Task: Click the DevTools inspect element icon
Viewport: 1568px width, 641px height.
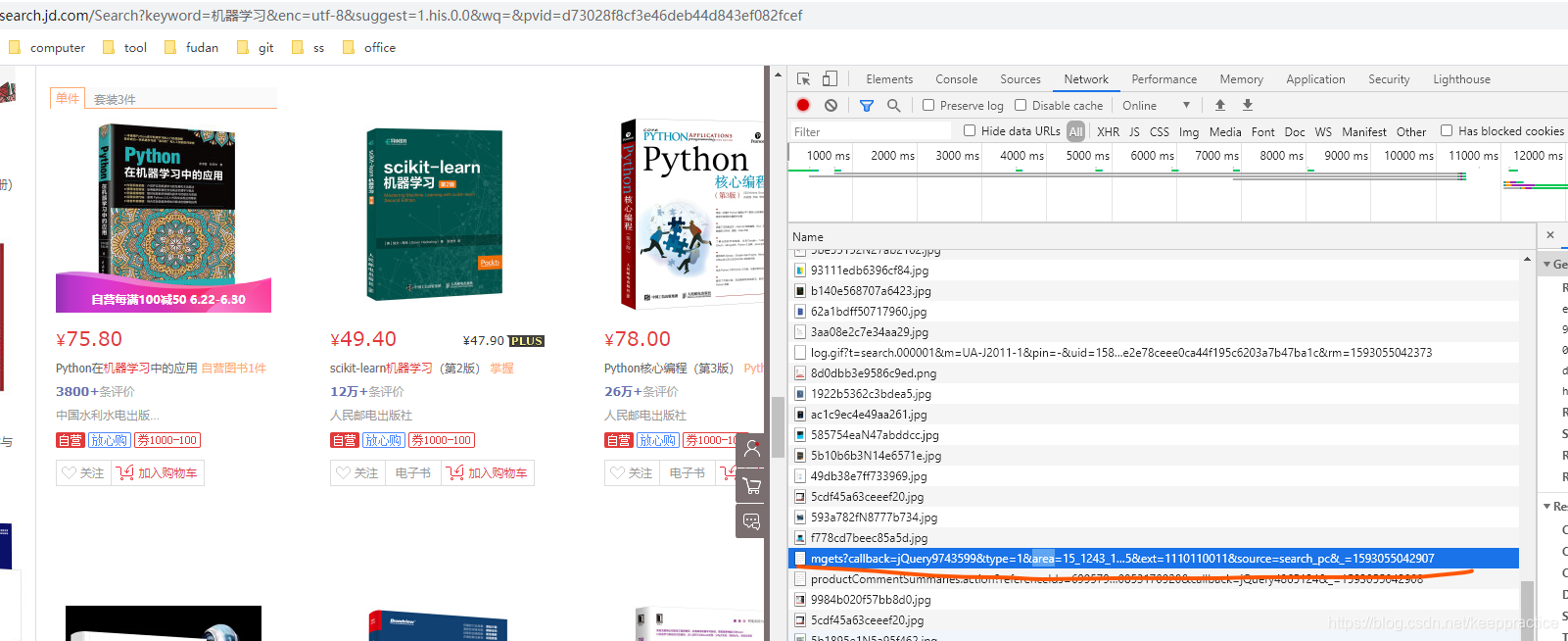Action: coord(803,79)
